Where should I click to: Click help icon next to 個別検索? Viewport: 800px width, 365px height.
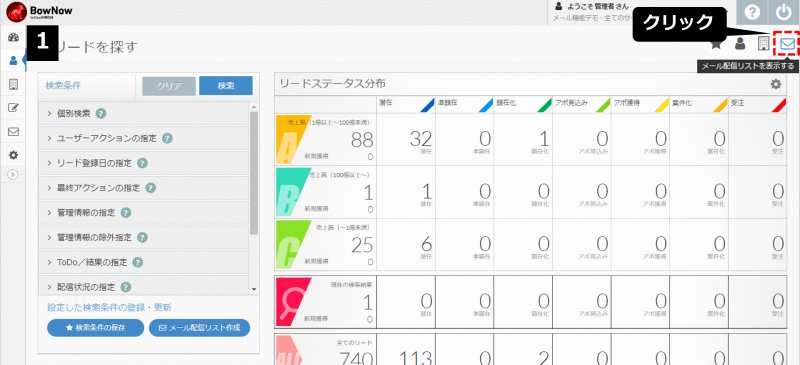(101, 114)
